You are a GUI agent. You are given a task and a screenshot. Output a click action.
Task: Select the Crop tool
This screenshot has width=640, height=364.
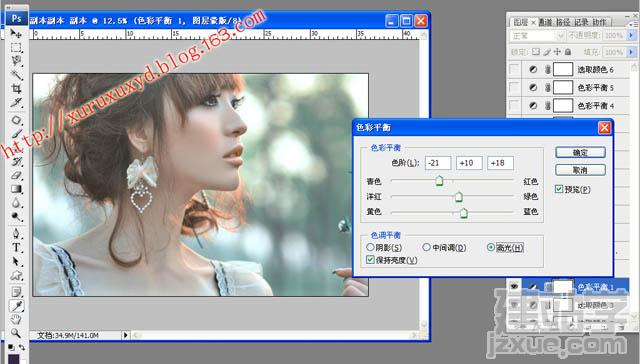coord(16,88)
